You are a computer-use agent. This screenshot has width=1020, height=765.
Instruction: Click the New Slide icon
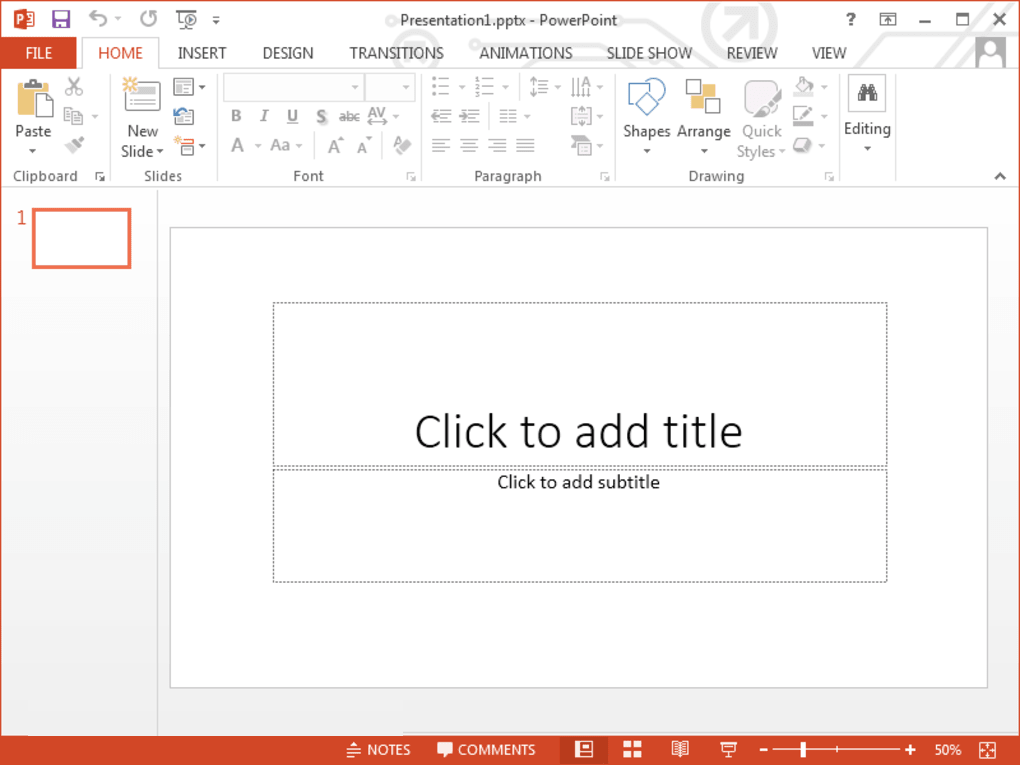141,94
